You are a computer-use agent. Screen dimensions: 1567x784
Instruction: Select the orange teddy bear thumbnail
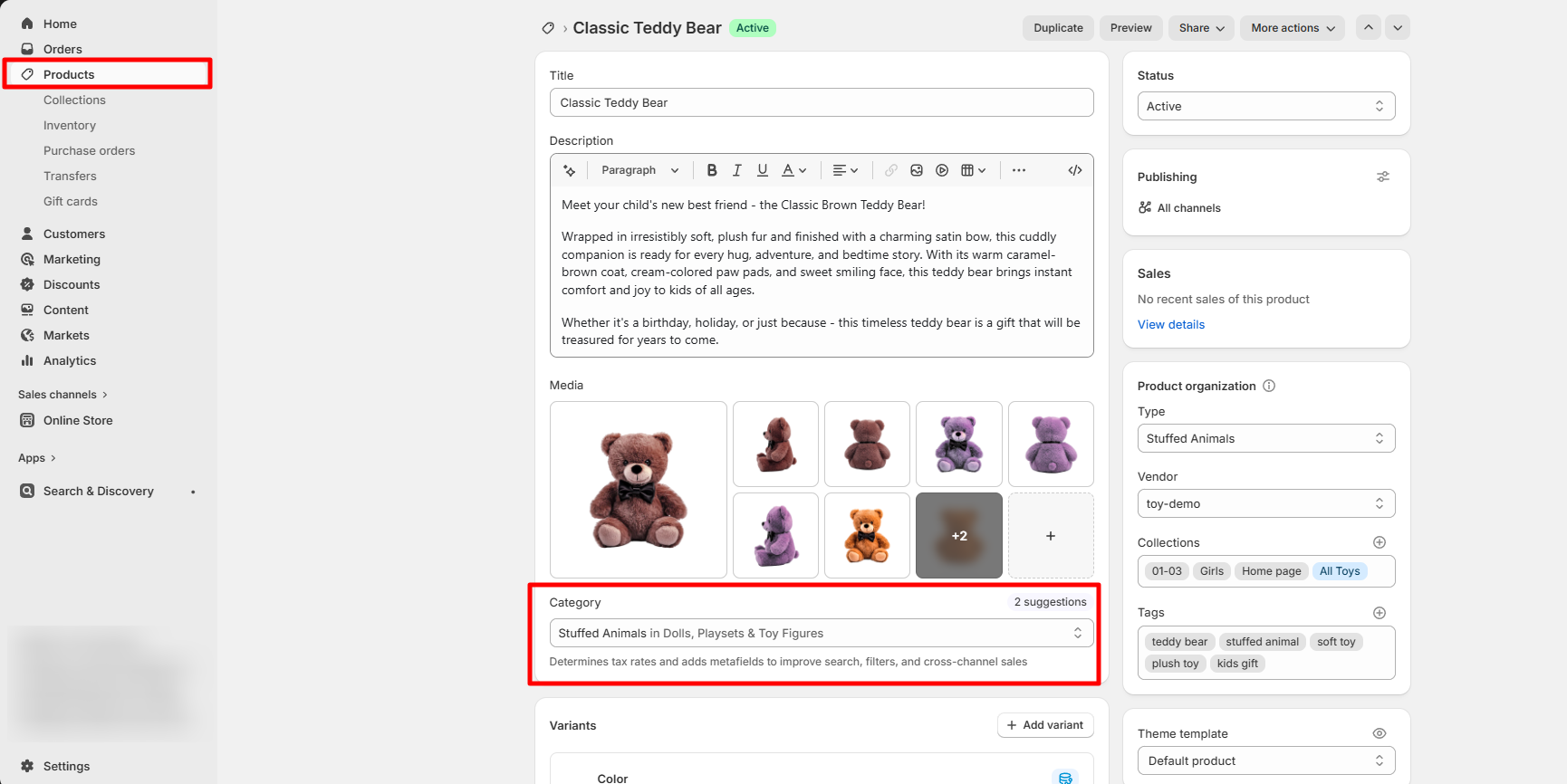point(867,536)
